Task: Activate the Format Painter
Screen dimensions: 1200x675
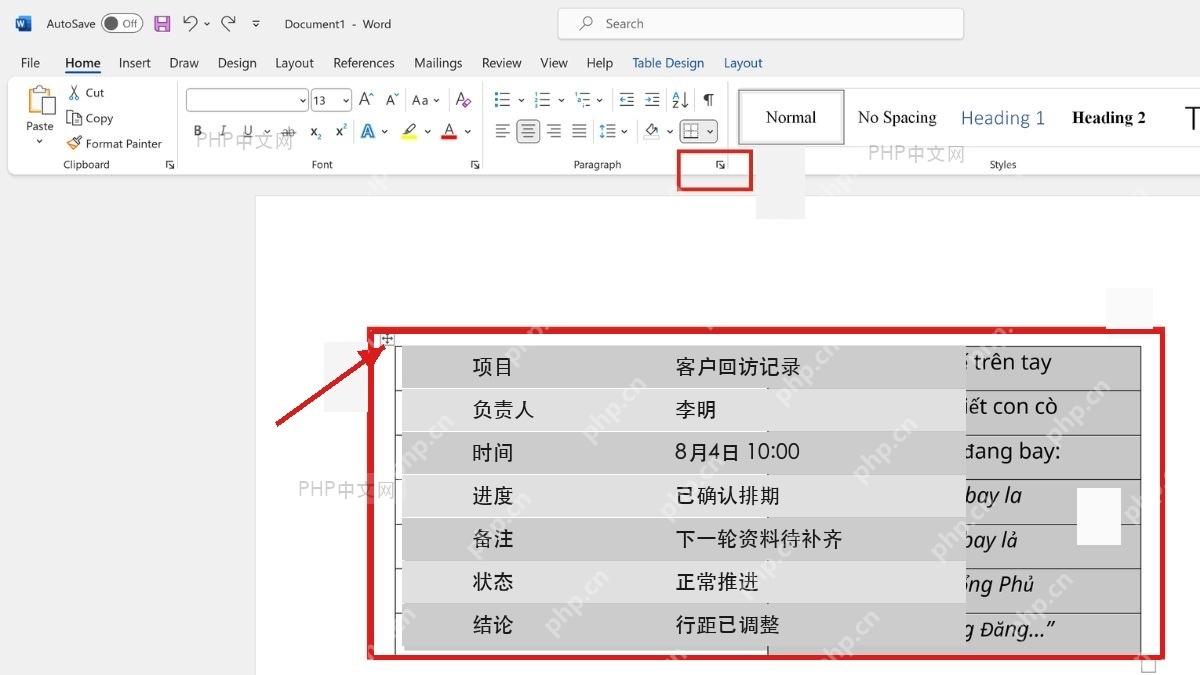Action: point(114,143)
